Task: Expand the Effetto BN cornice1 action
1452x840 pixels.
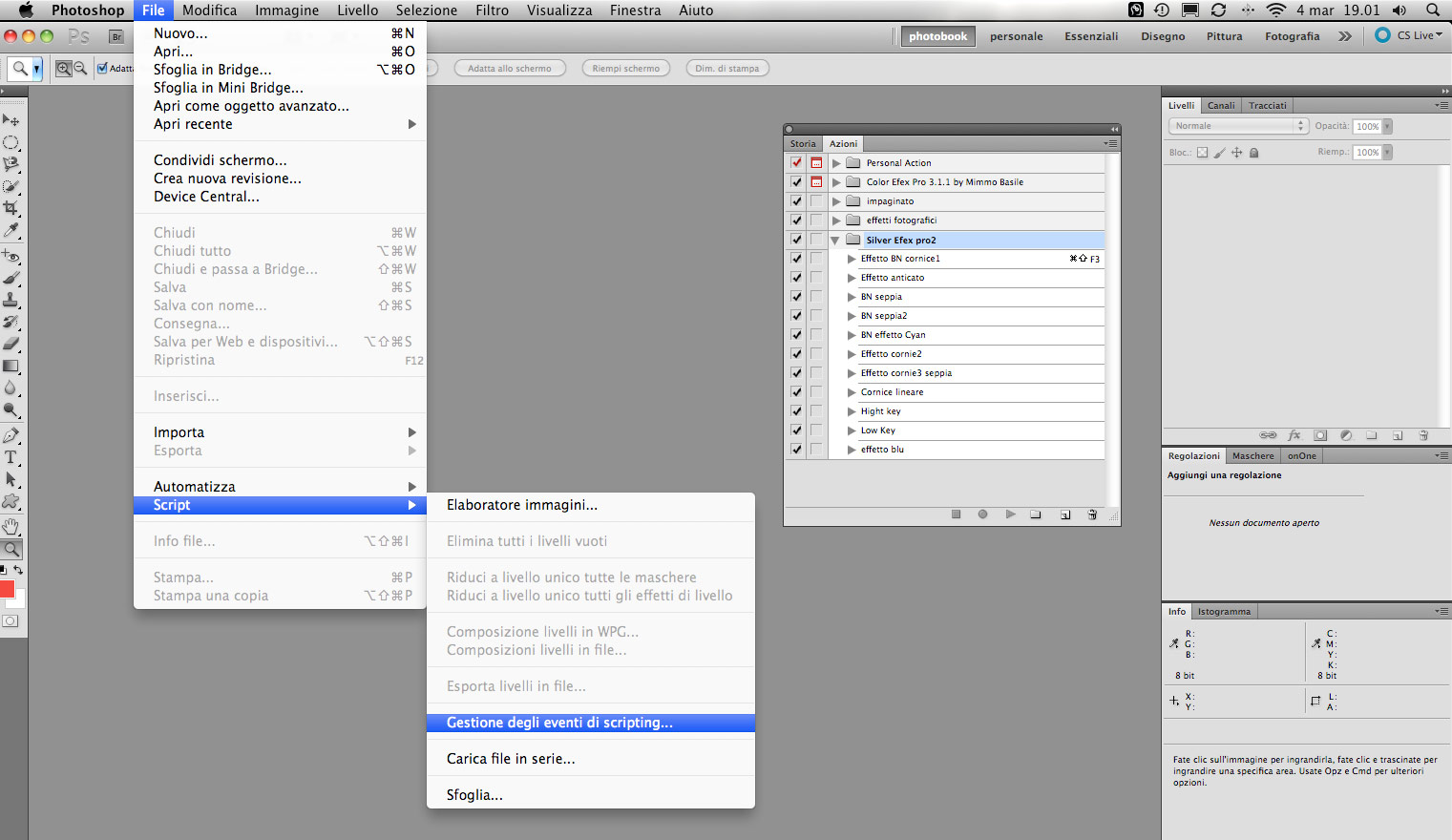Action: click(x=852, y=259)
